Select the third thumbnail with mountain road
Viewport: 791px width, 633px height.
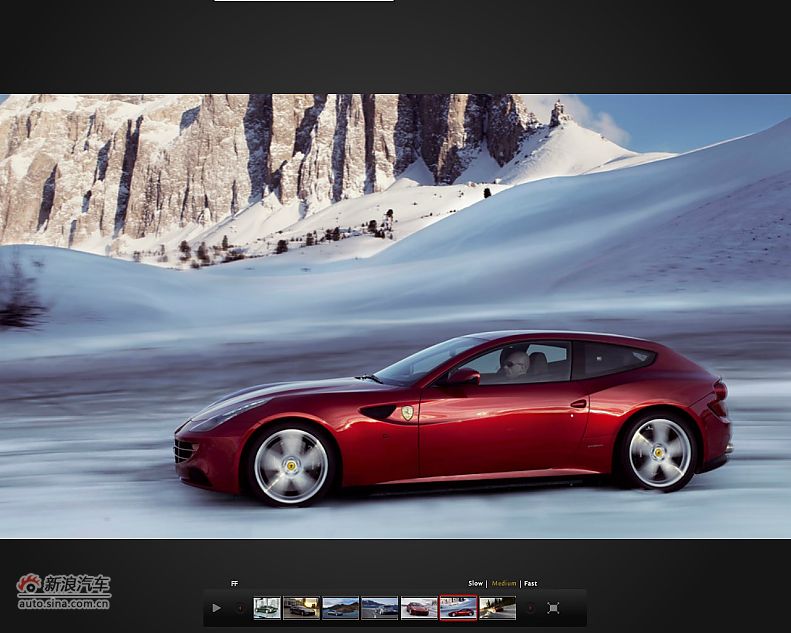[340, 608]
